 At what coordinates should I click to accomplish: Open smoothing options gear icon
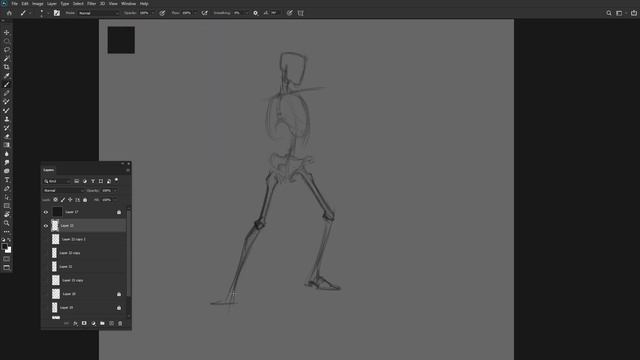coord(256,13)
